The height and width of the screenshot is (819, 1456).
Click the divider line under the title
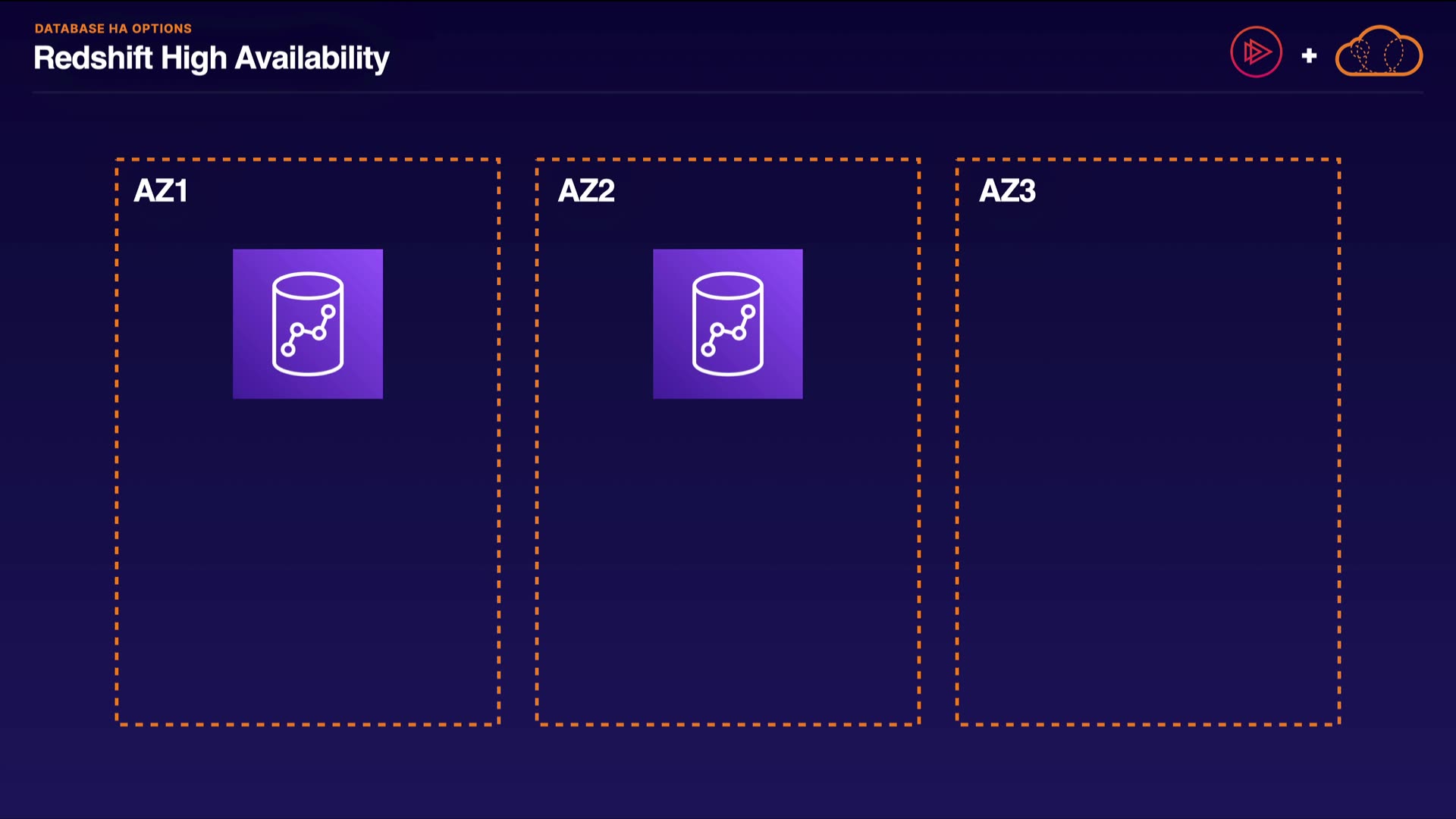coord(728,93)
